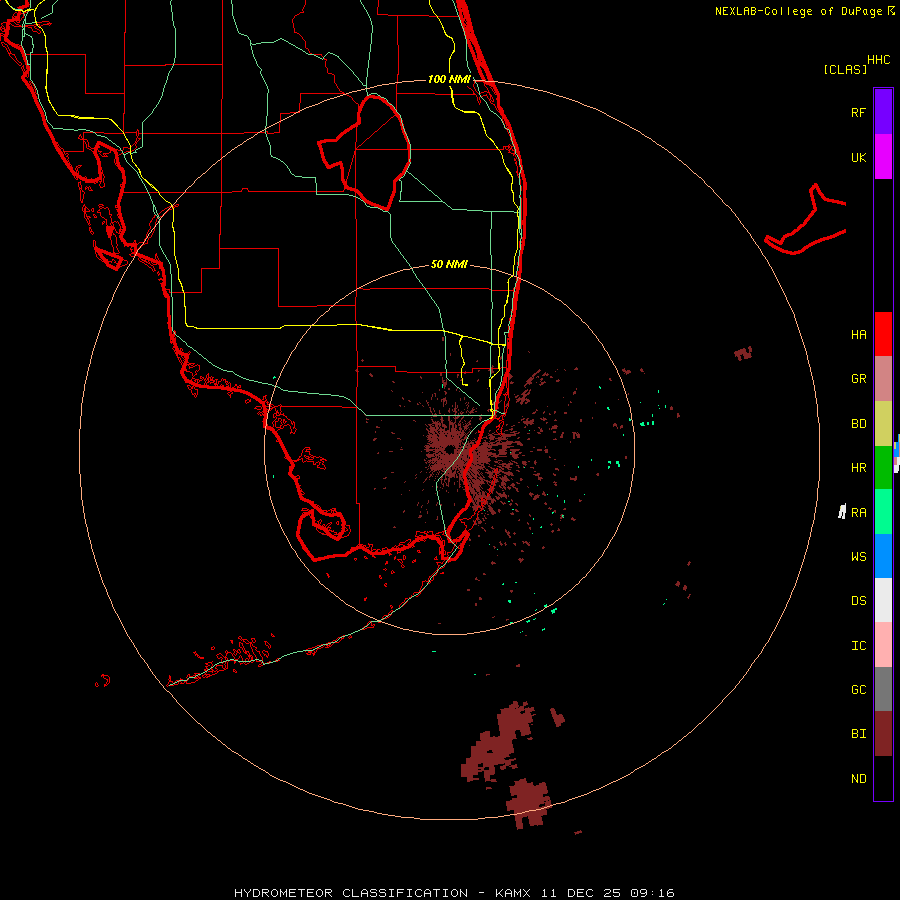Click the 'IC' legend label

(858, 646)
